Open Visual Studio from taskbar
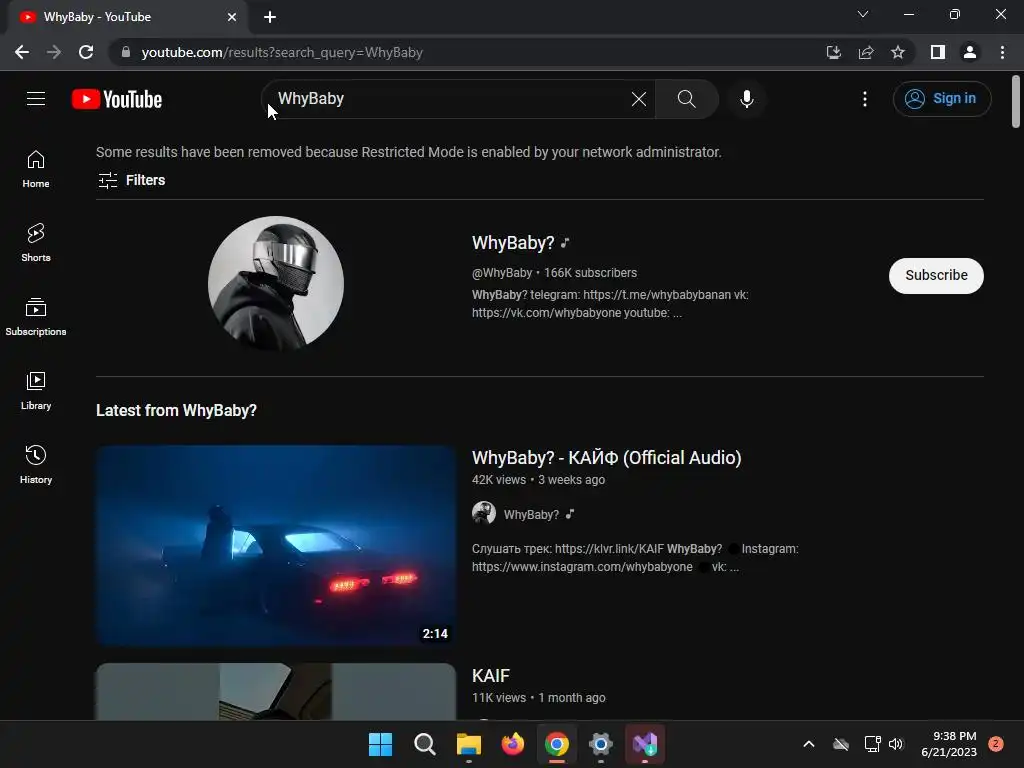 645,744
